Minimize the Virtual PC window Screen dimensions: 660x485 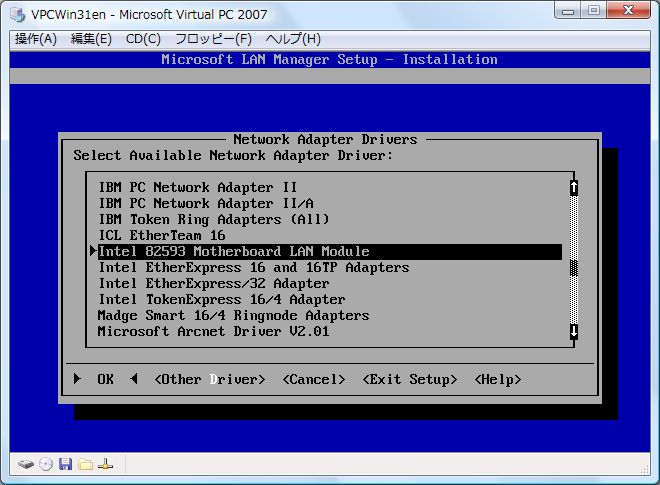coord(568,11)
